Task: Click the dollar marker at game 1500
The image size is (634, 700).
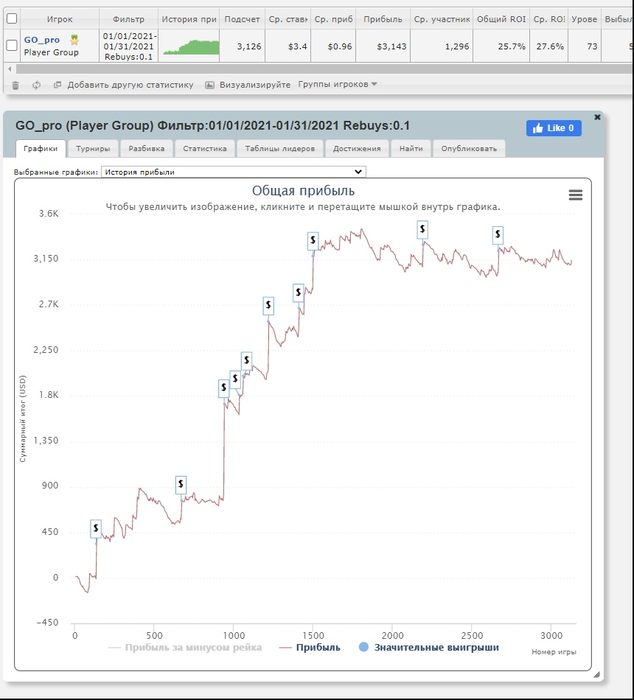Action: coord(313,241)
